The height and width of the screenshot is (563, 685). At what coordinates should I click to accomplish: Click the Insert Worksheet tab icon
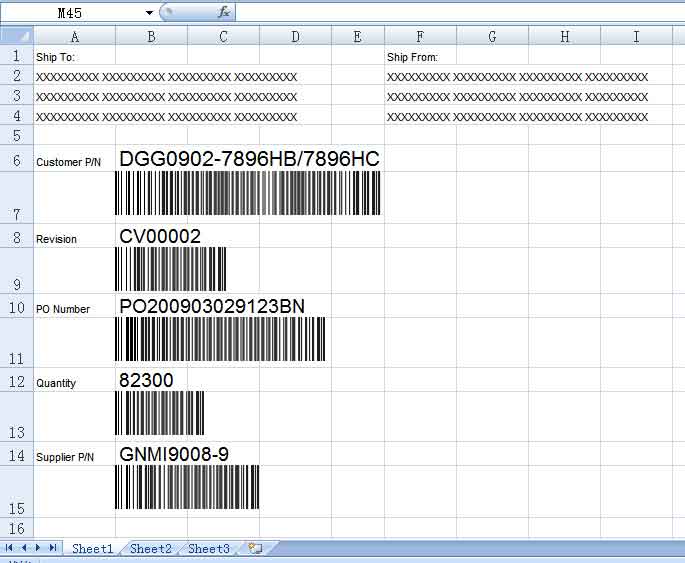coord(255,548)
